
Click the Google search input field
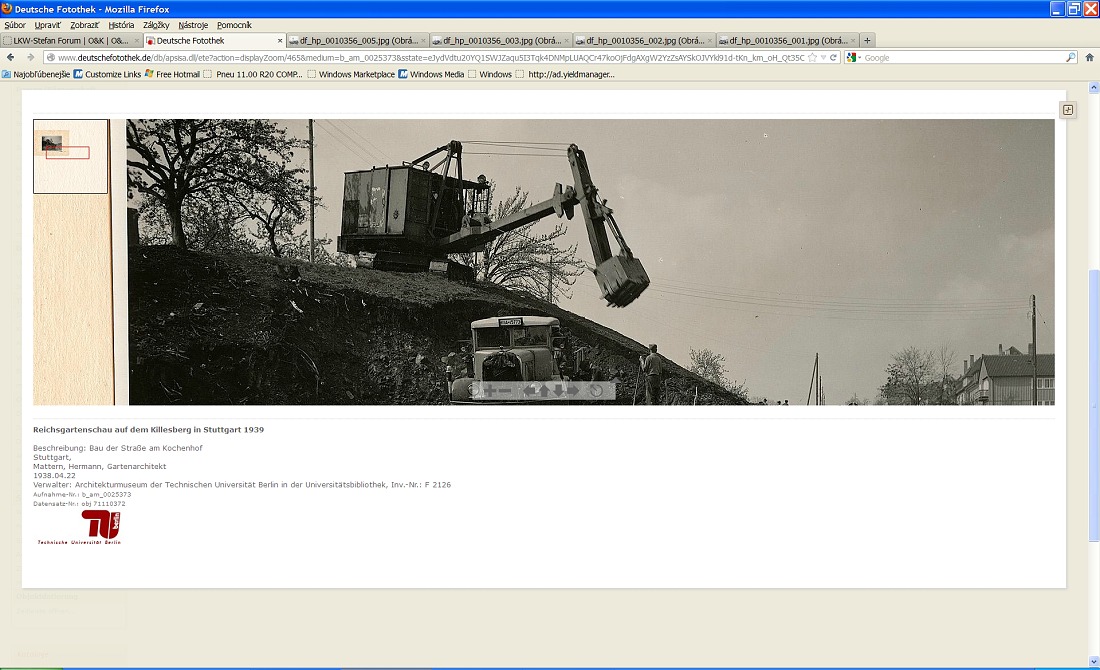pos(960,58)
